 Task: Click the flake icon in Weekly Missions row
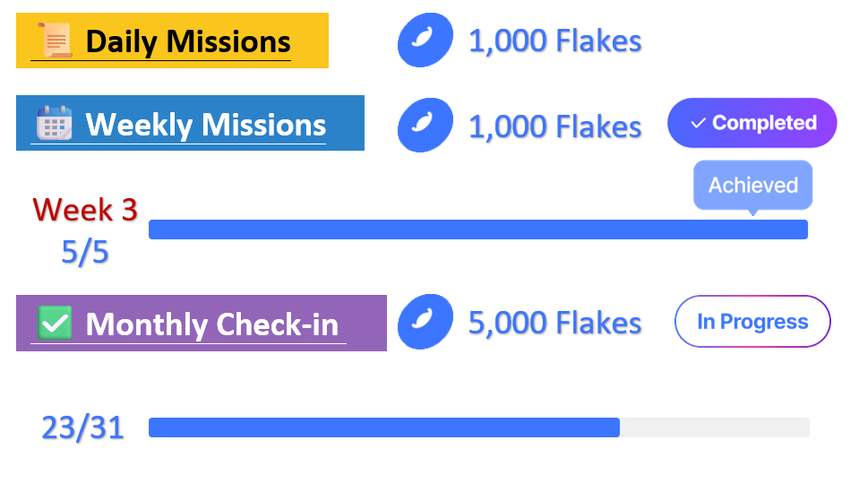tap(425, 125)
